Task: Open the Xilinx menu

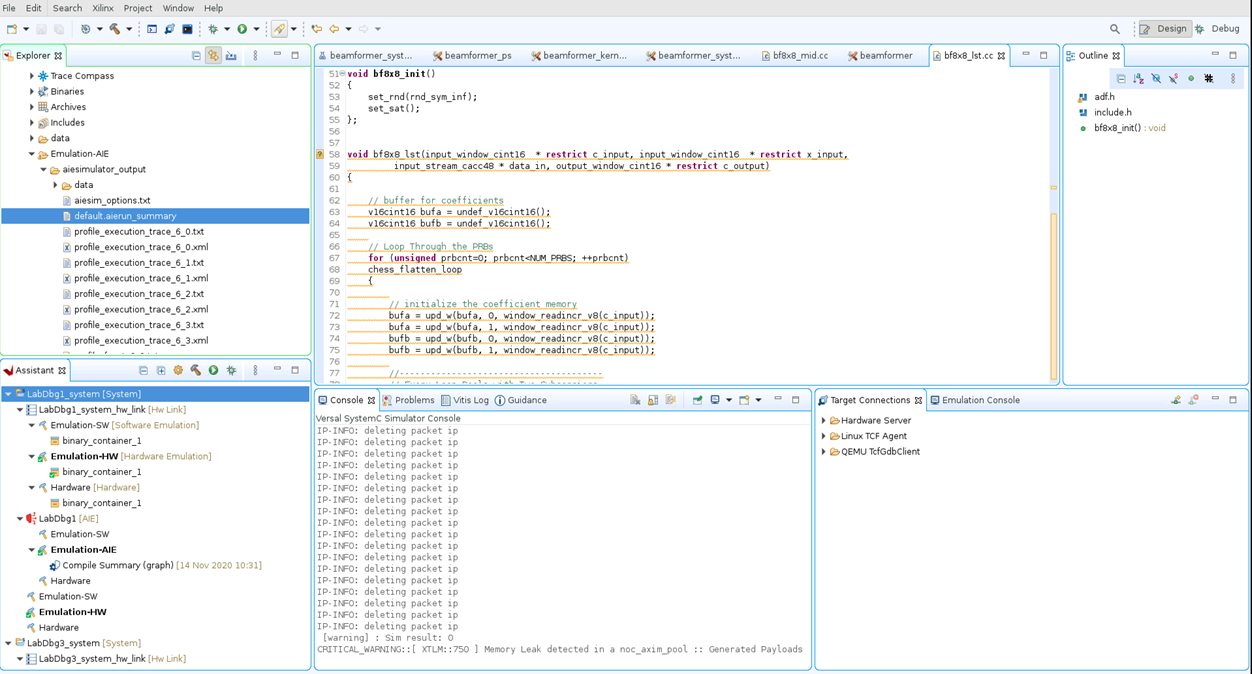Action: tap(102, 8)
